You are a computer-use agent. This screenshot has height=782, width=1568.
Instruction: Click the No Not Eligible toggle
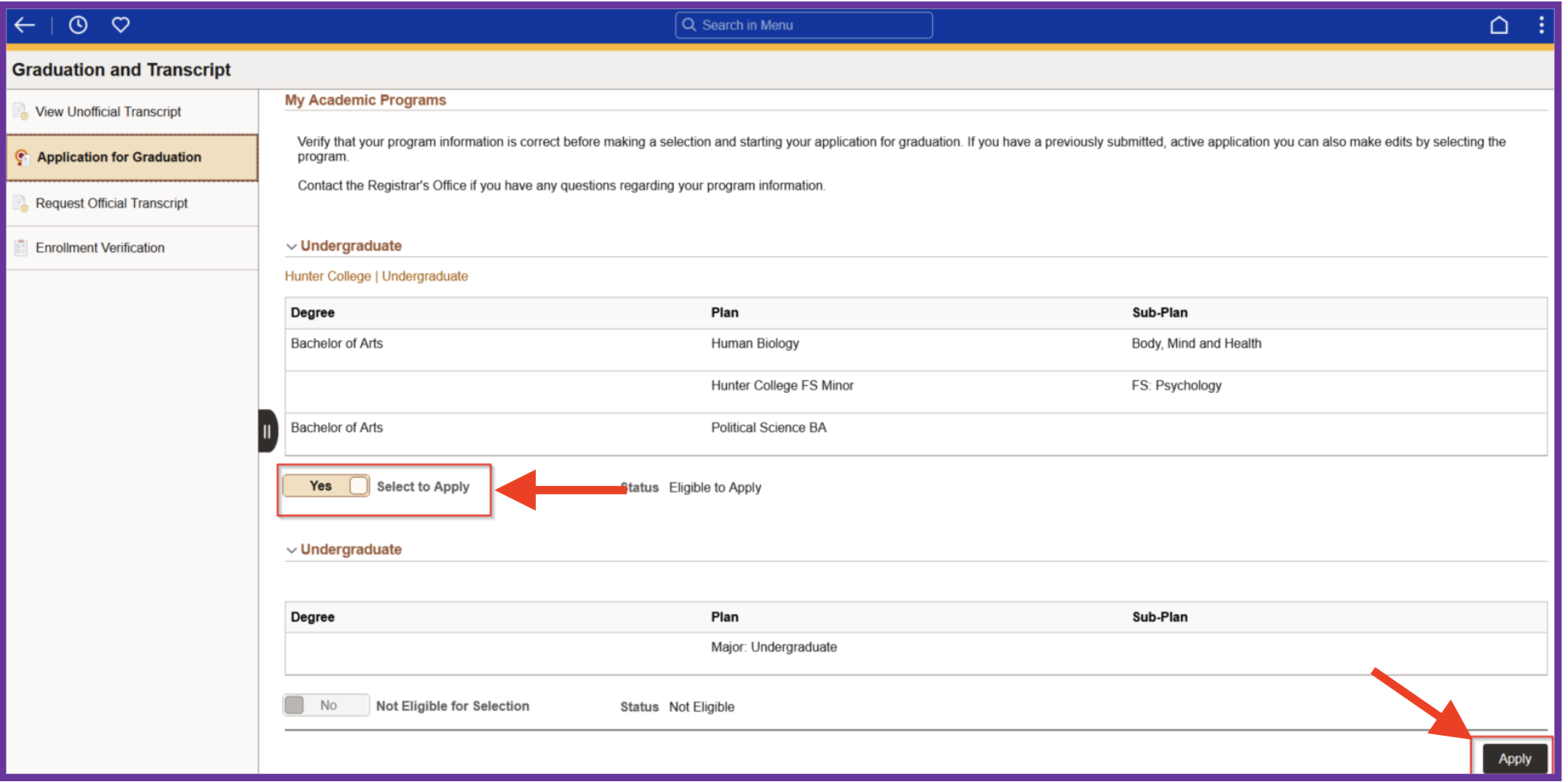click(x=326, y=705)
